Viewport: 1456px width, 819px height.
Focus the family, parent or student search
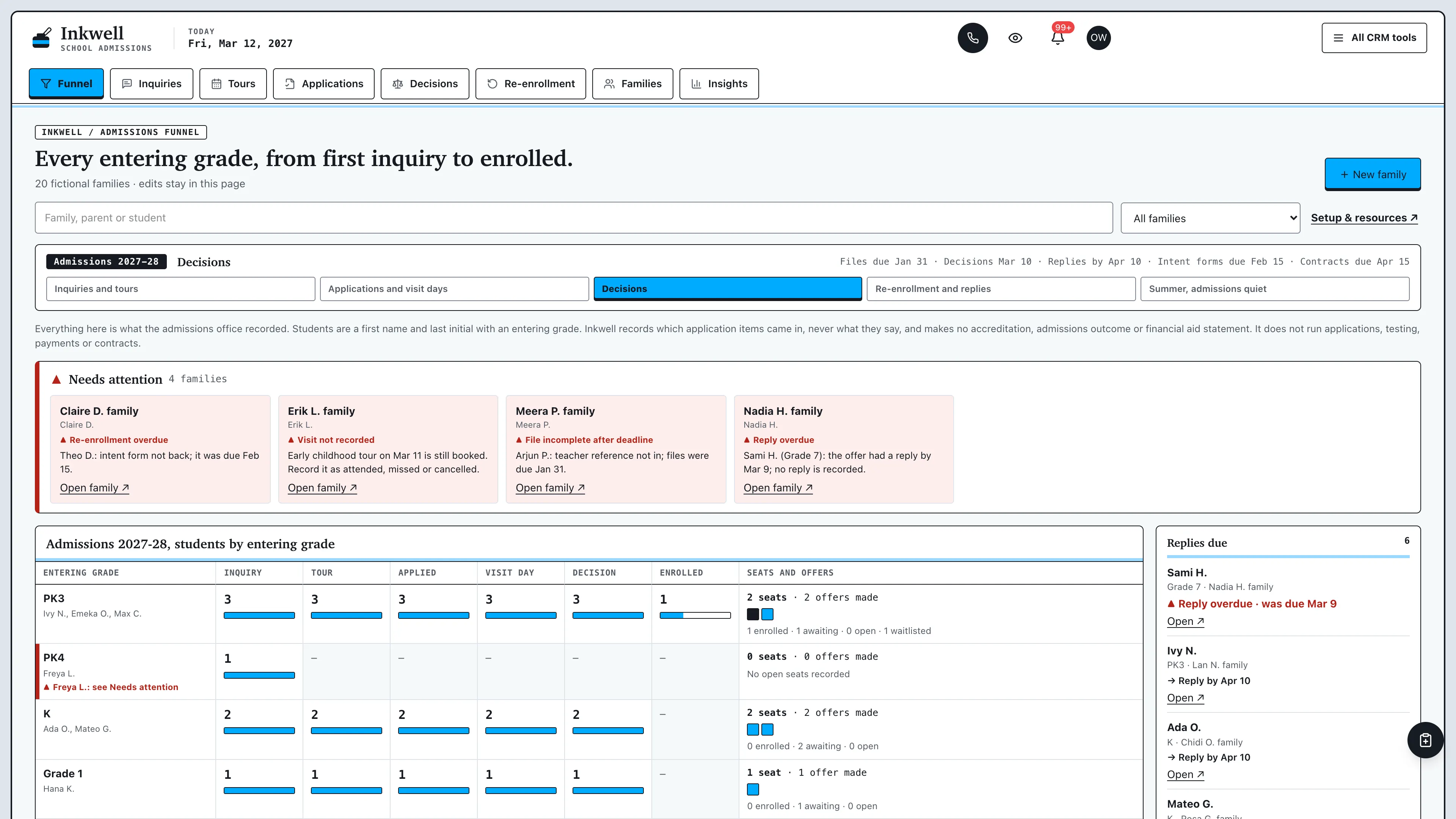(x=574, y=218)
